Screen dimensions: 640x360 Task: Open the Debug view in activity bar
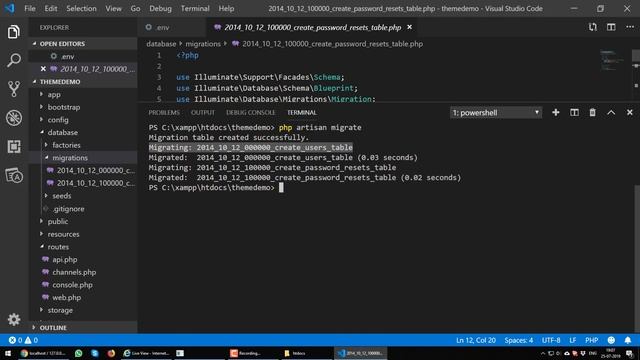[13, 118]
